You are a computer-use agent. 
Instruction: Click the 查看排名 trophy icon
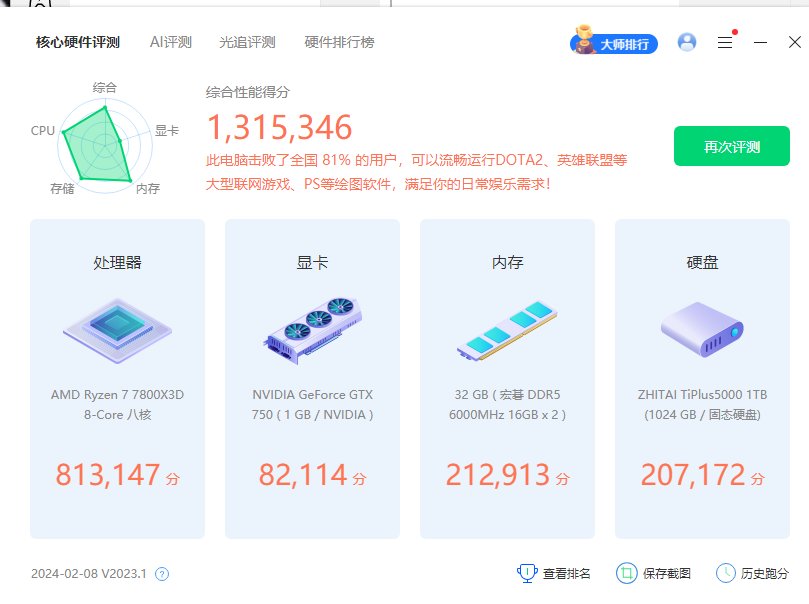[x=527, y=573]
